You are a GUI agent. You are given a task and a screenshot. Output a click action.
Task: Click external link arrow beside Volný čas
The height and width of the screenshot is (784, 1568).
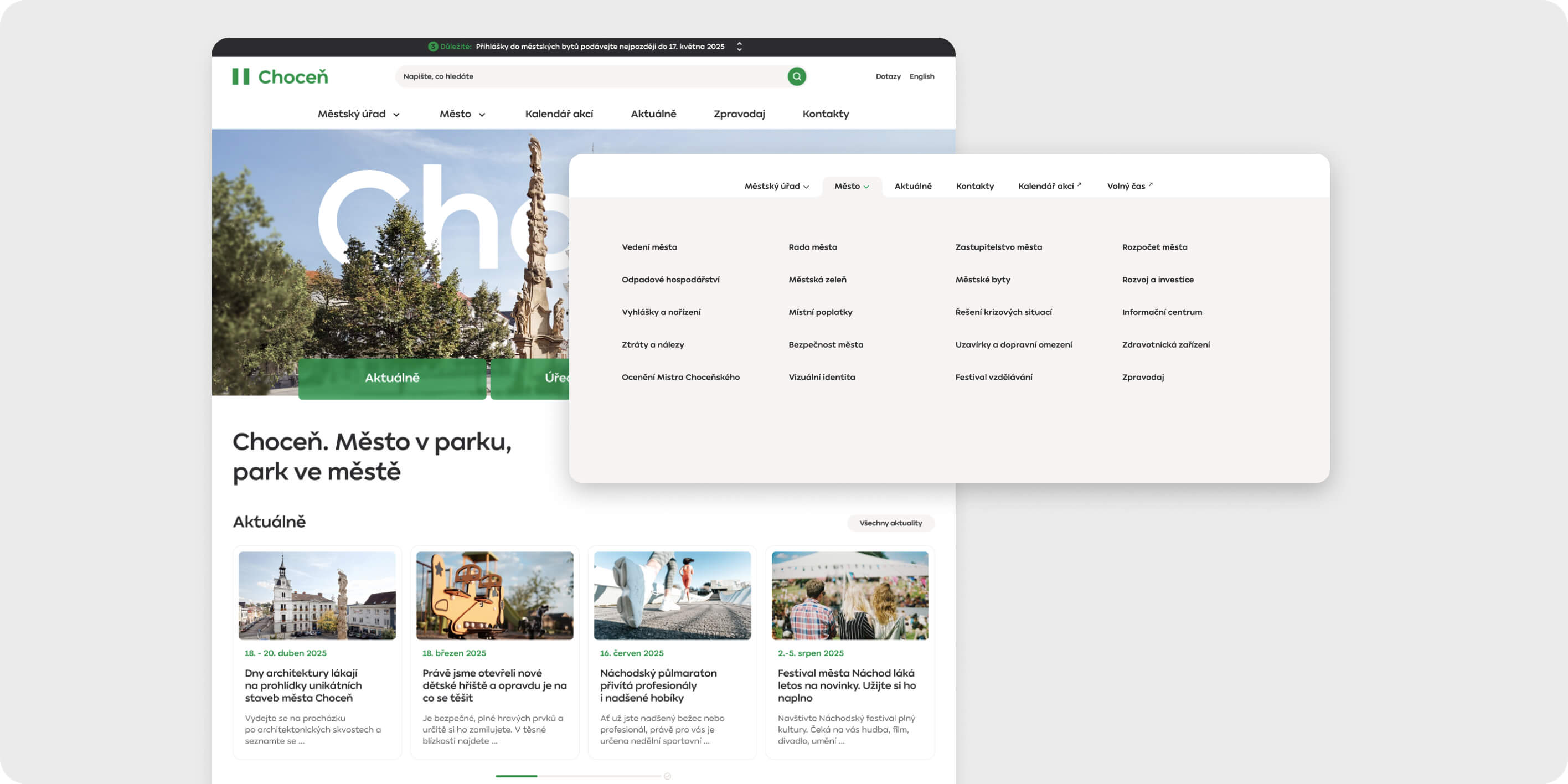click(1151, 184)
